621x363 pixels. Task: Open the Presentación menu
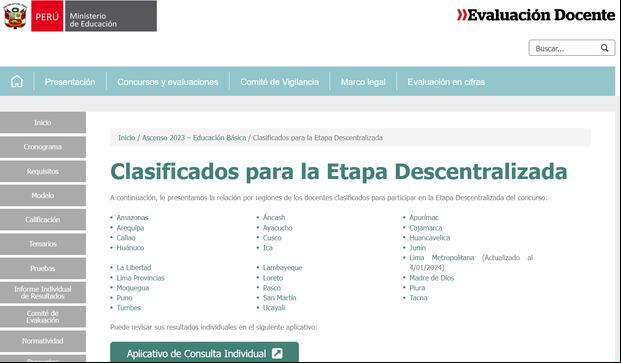point(70,82)
